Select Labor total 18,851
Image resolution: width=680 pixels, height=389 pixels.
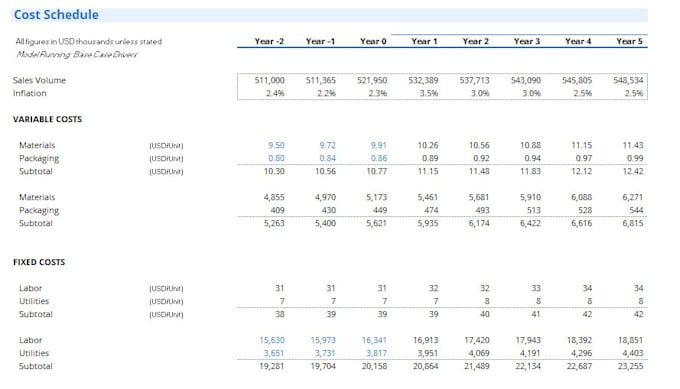pos(630,340)
